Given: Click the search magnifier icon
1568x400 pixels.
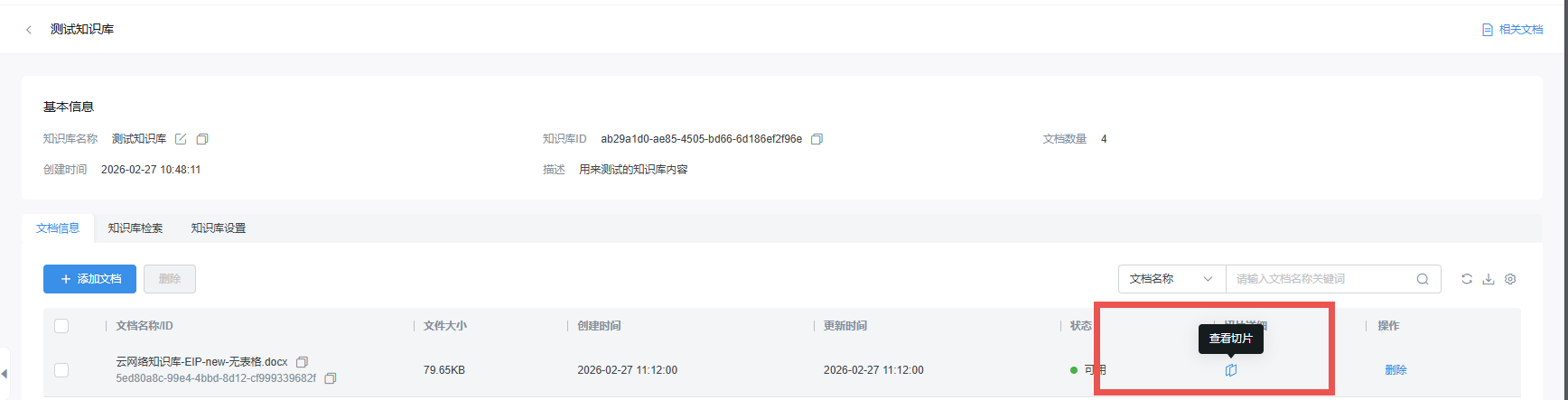Looking at the screenshot, I should pos(1423,279).
